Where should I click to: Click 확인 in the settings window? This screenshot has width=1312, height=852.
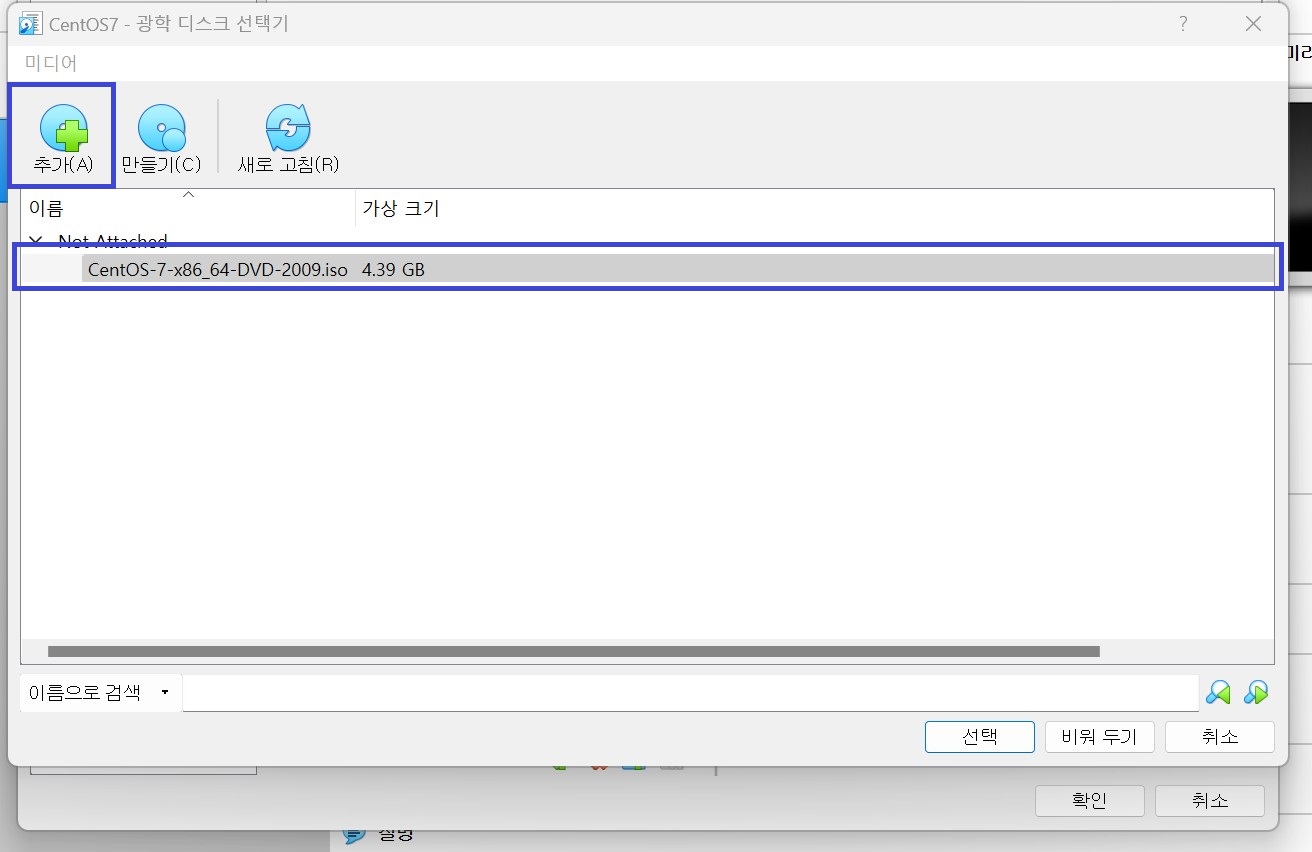coord(1089,801)
